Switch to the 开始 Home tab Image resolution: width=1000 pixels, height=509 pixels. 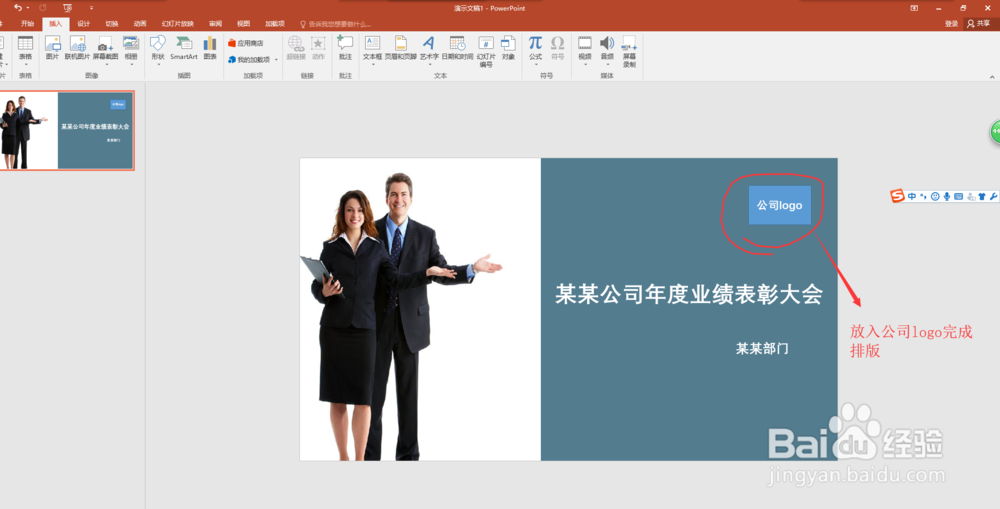[27, 24]
